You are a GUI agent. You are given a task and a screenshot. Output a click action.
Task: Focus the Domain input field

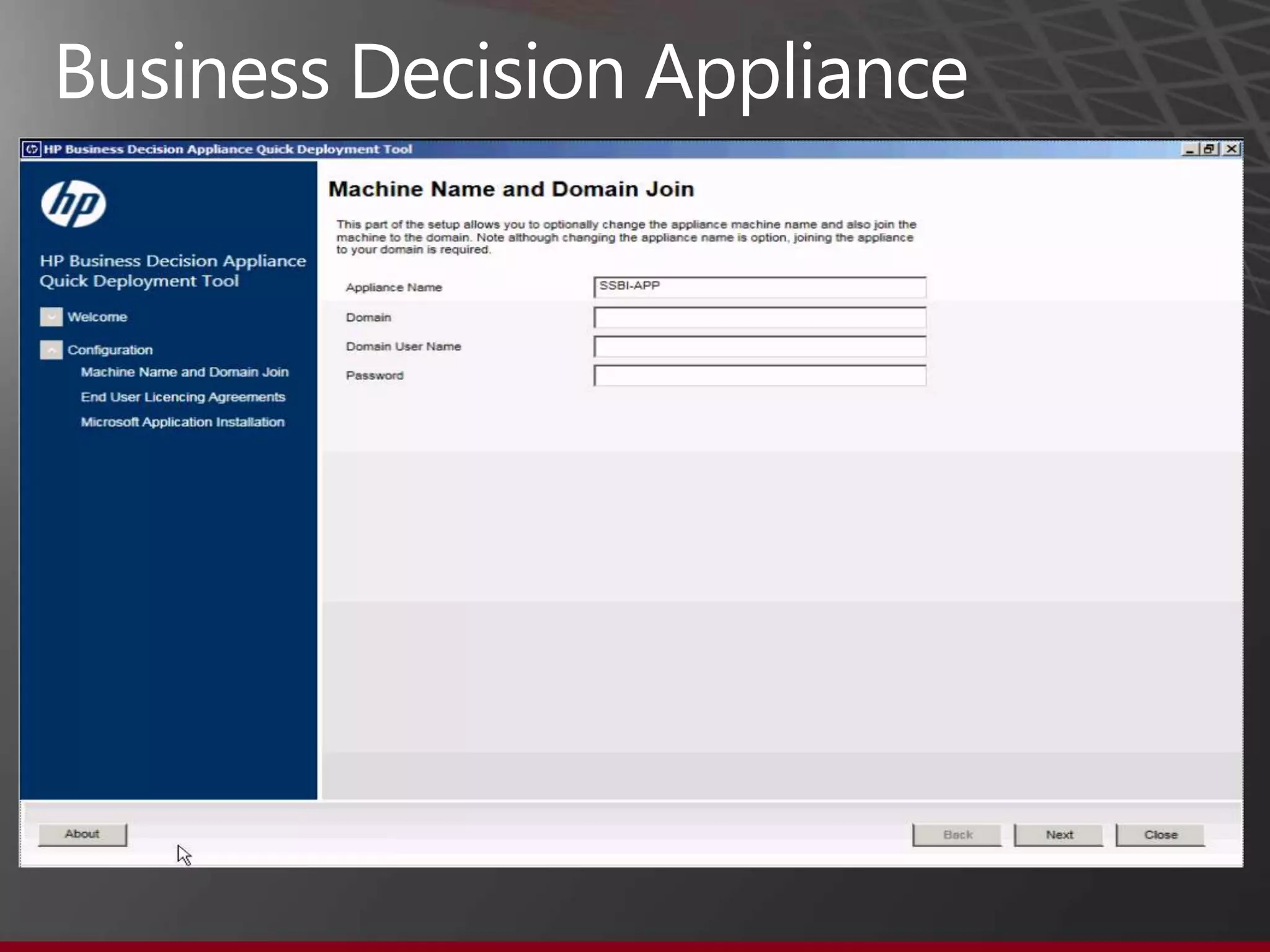760,317
